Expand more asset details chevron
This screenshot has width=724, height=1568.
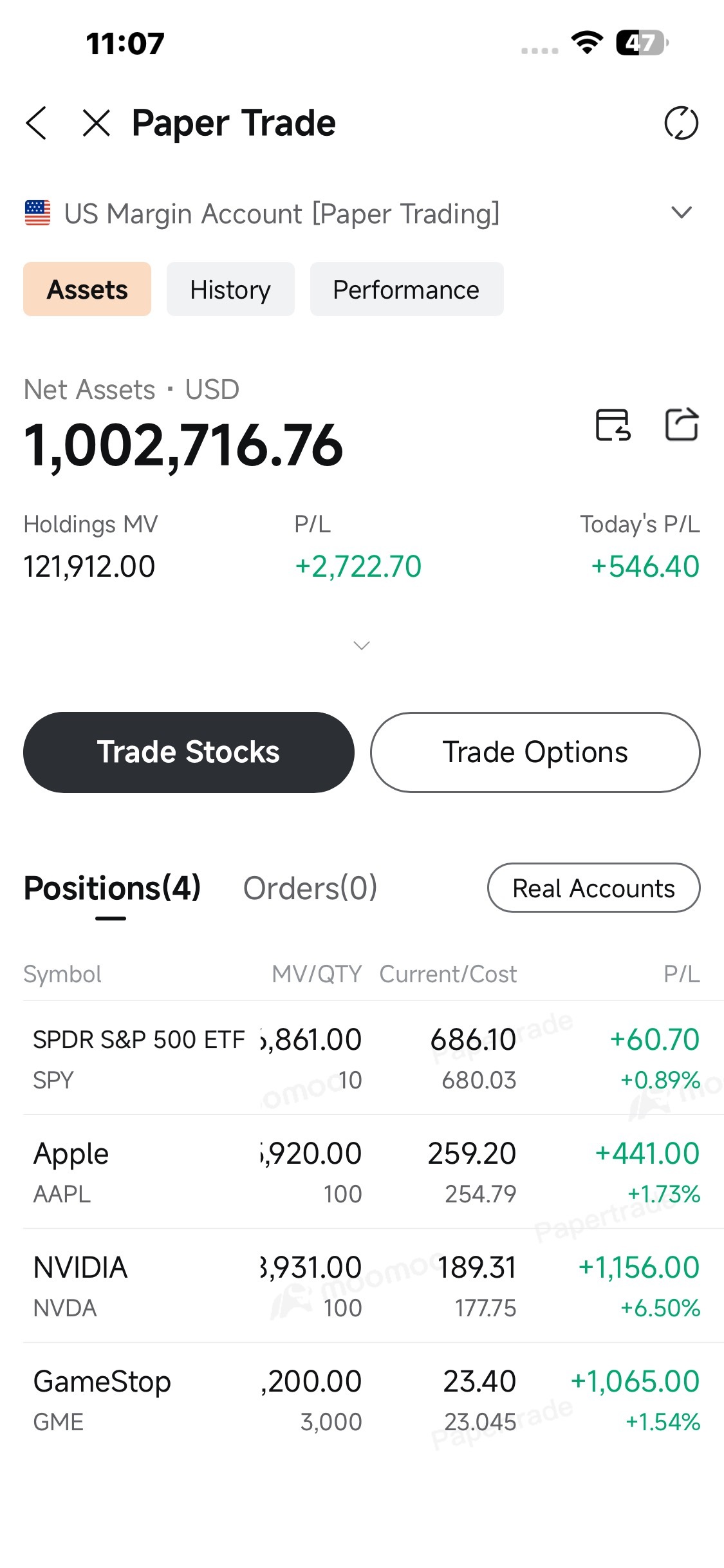(362, 645)
